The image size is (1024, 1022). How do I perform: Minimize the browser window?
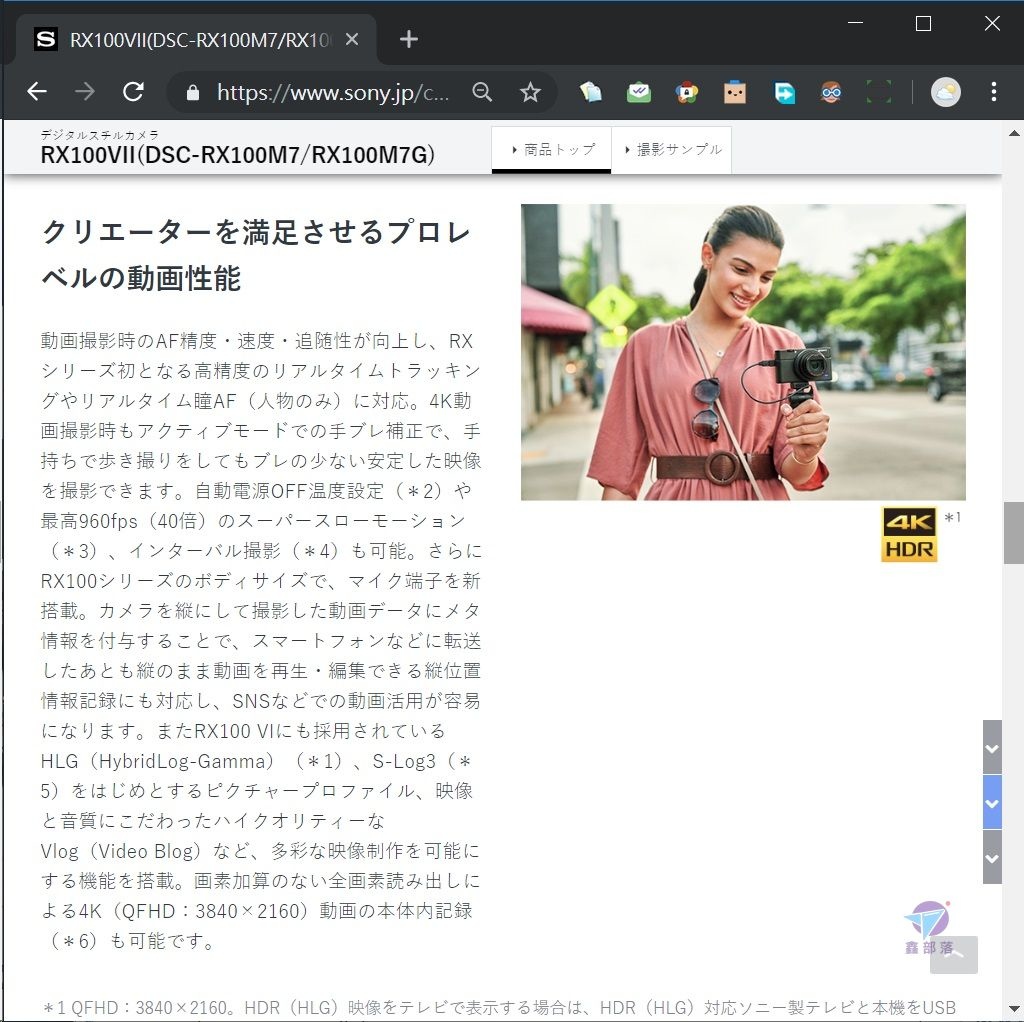pos(856,24)
